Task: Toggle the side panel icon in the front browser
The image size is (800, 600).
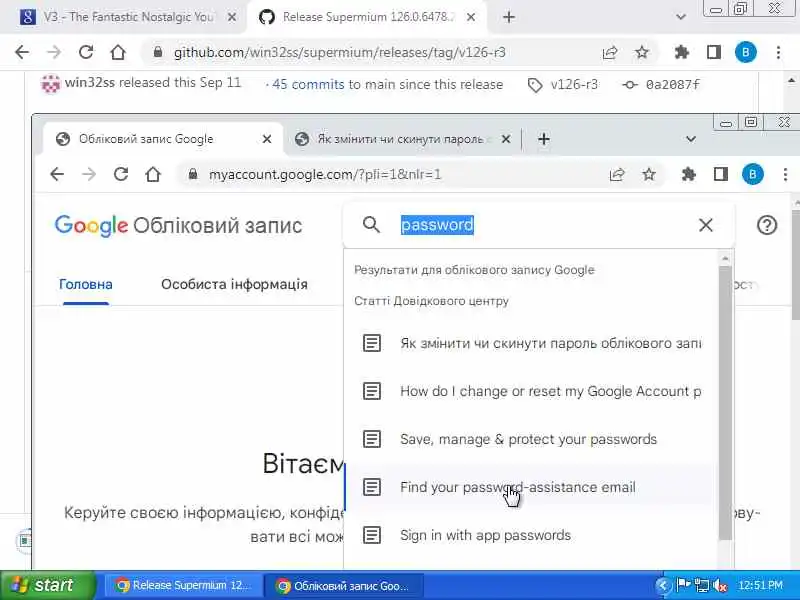Action: point(720,174)
